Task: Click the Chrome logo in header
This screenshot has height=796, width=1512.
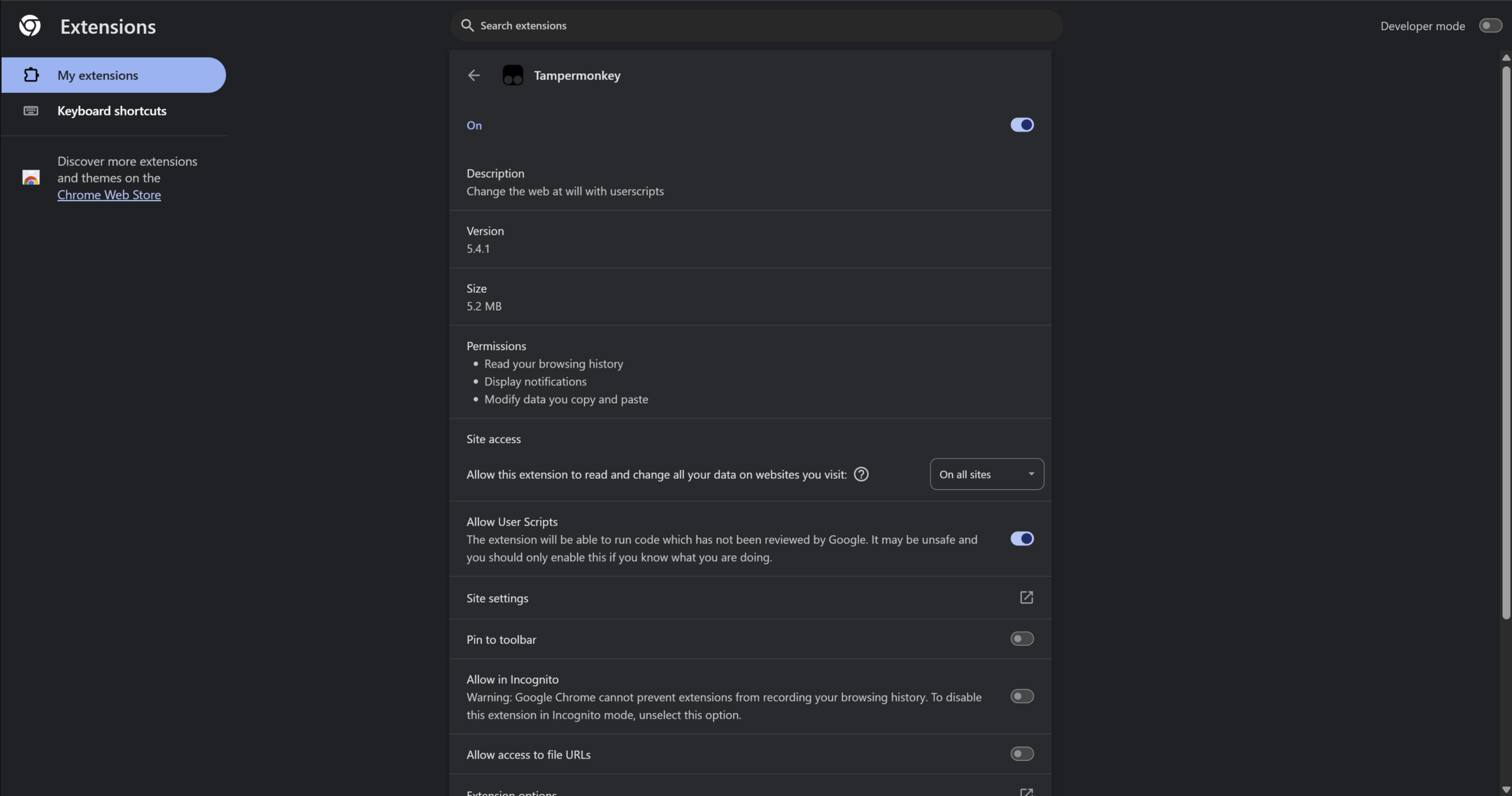Action: coord(30,26)
